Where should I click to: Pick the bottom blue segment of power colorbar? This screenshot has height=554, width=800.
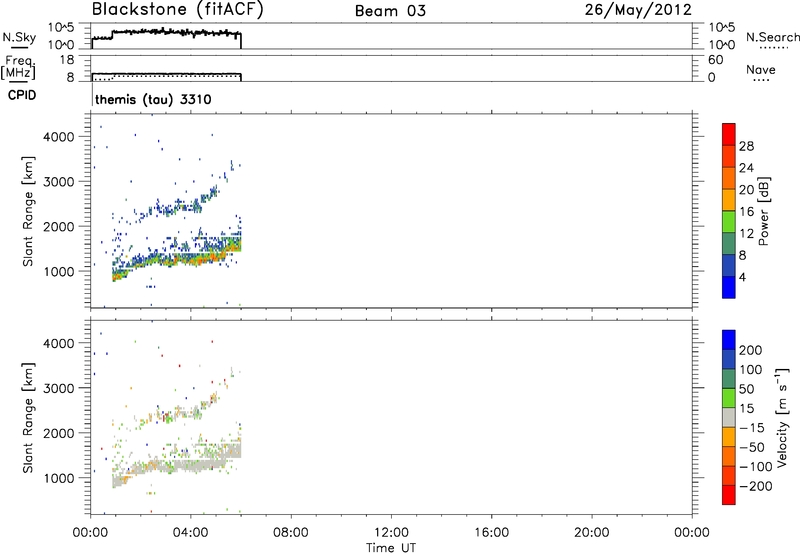[729, 287]
